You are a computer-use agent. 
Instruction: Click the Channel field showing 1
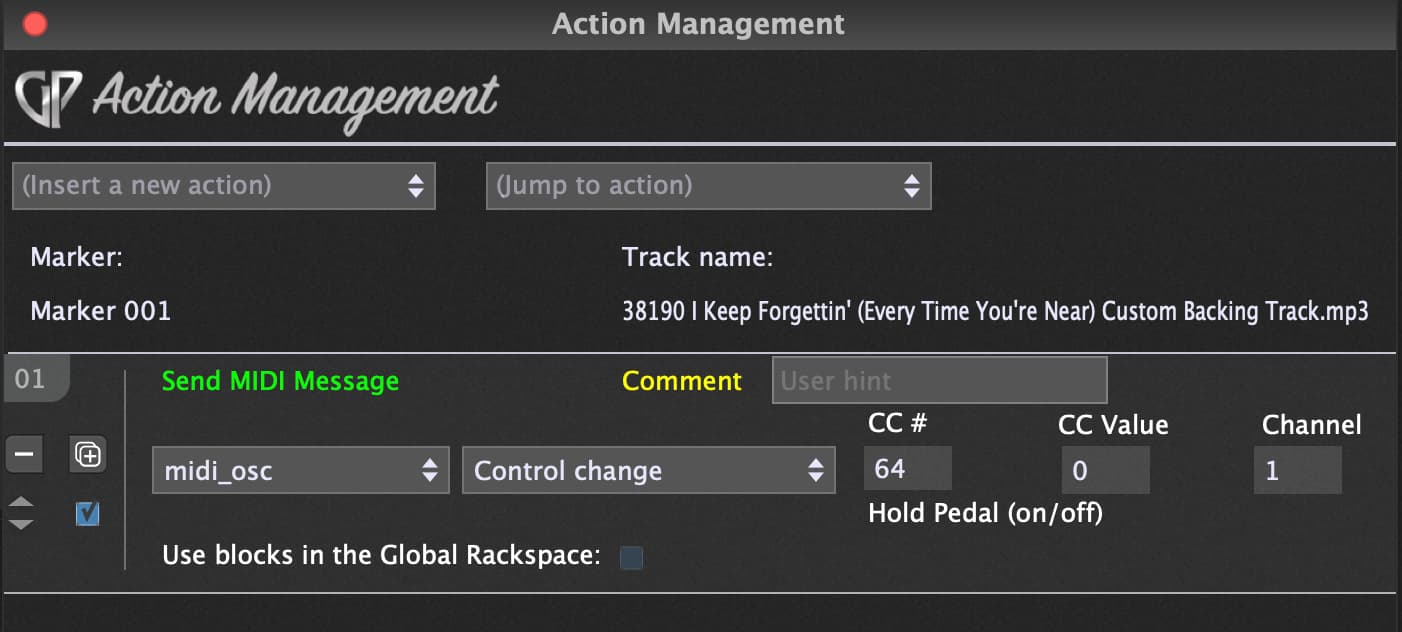pyautogui.click(x=1298, y=470)
